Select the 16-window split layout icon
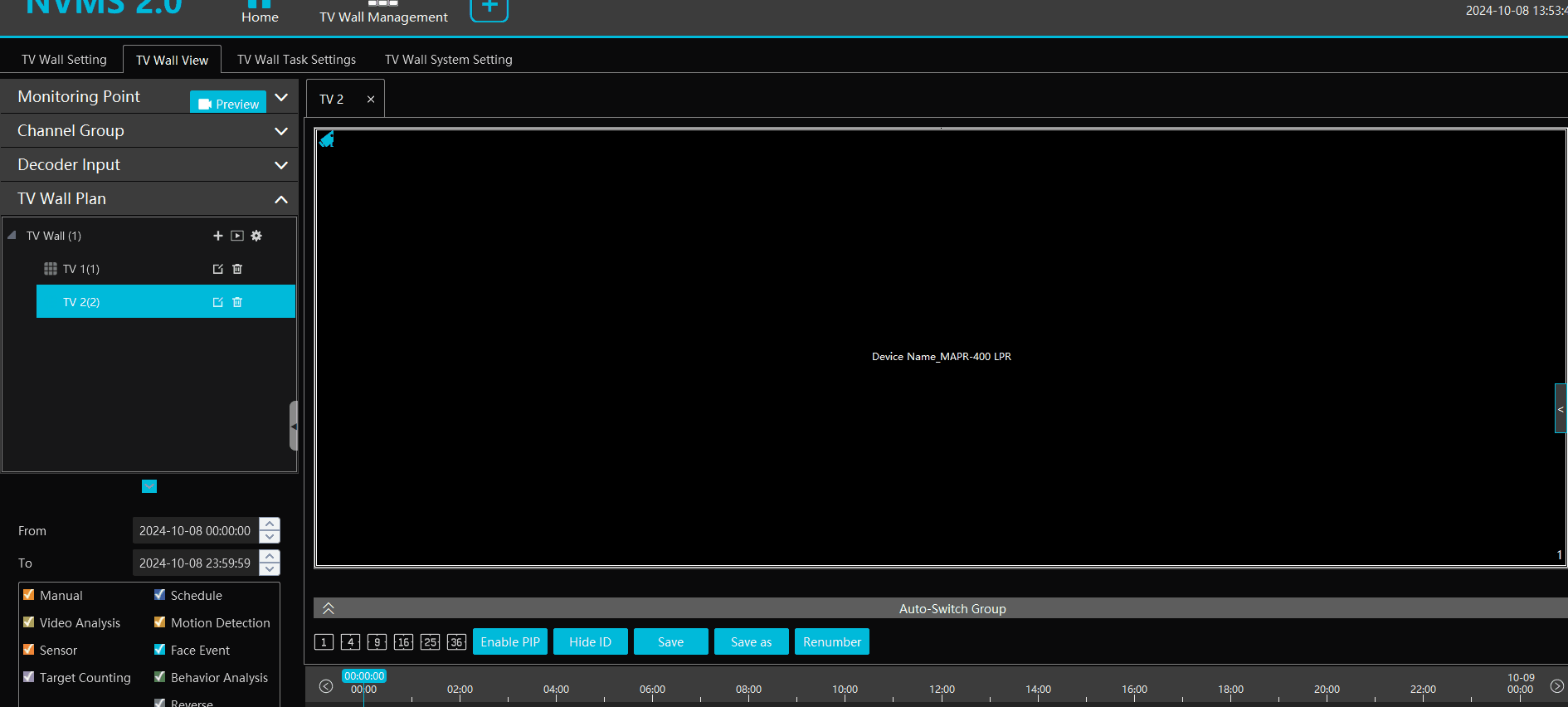Viewport: 1568px width, 707px height. [x=403, y=642]
